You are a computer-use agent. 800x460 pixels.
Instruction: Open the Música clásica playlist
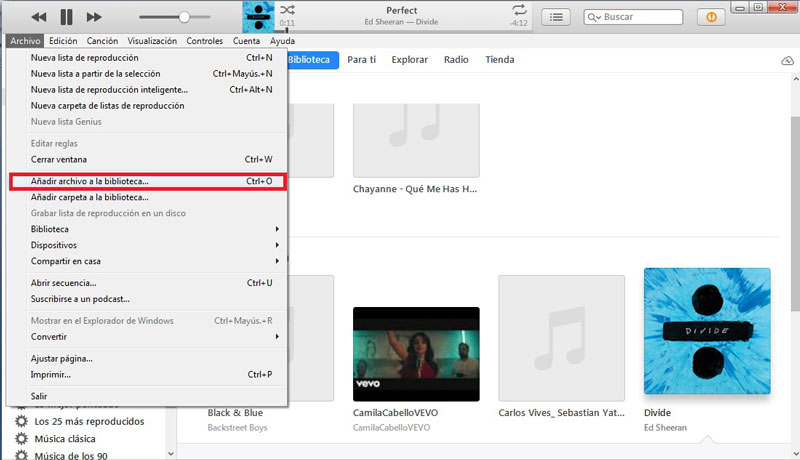[x=65, y=439]
